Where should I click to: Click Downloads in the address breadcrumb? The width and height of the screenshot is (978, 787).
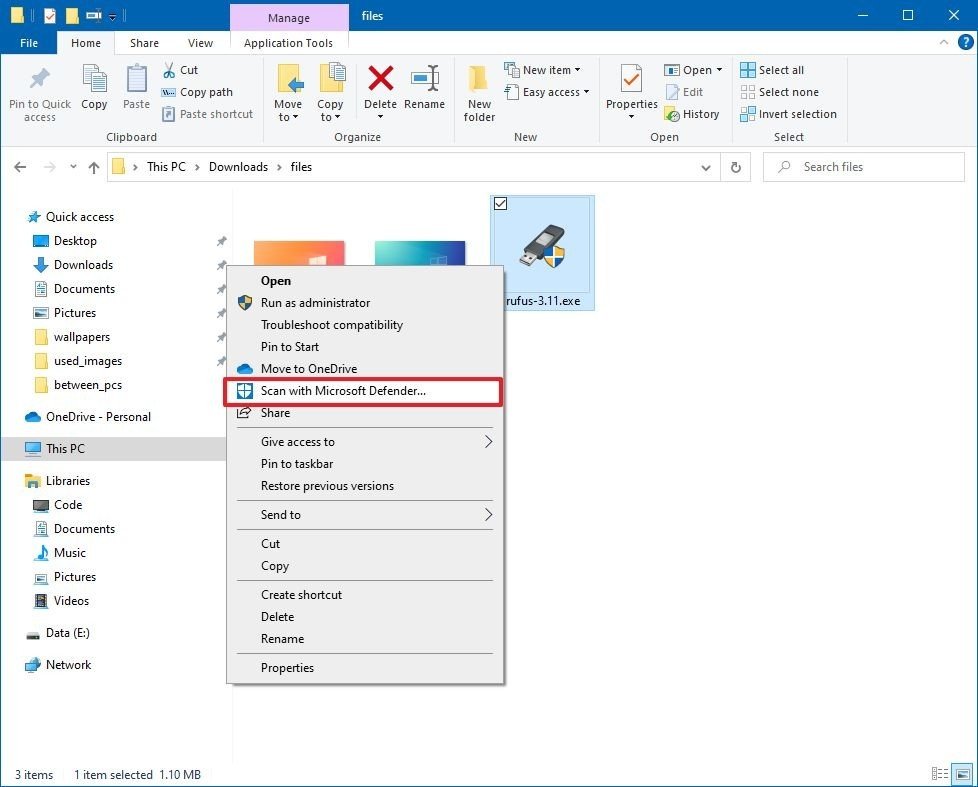pyautogui.click(x=238, y=167)
